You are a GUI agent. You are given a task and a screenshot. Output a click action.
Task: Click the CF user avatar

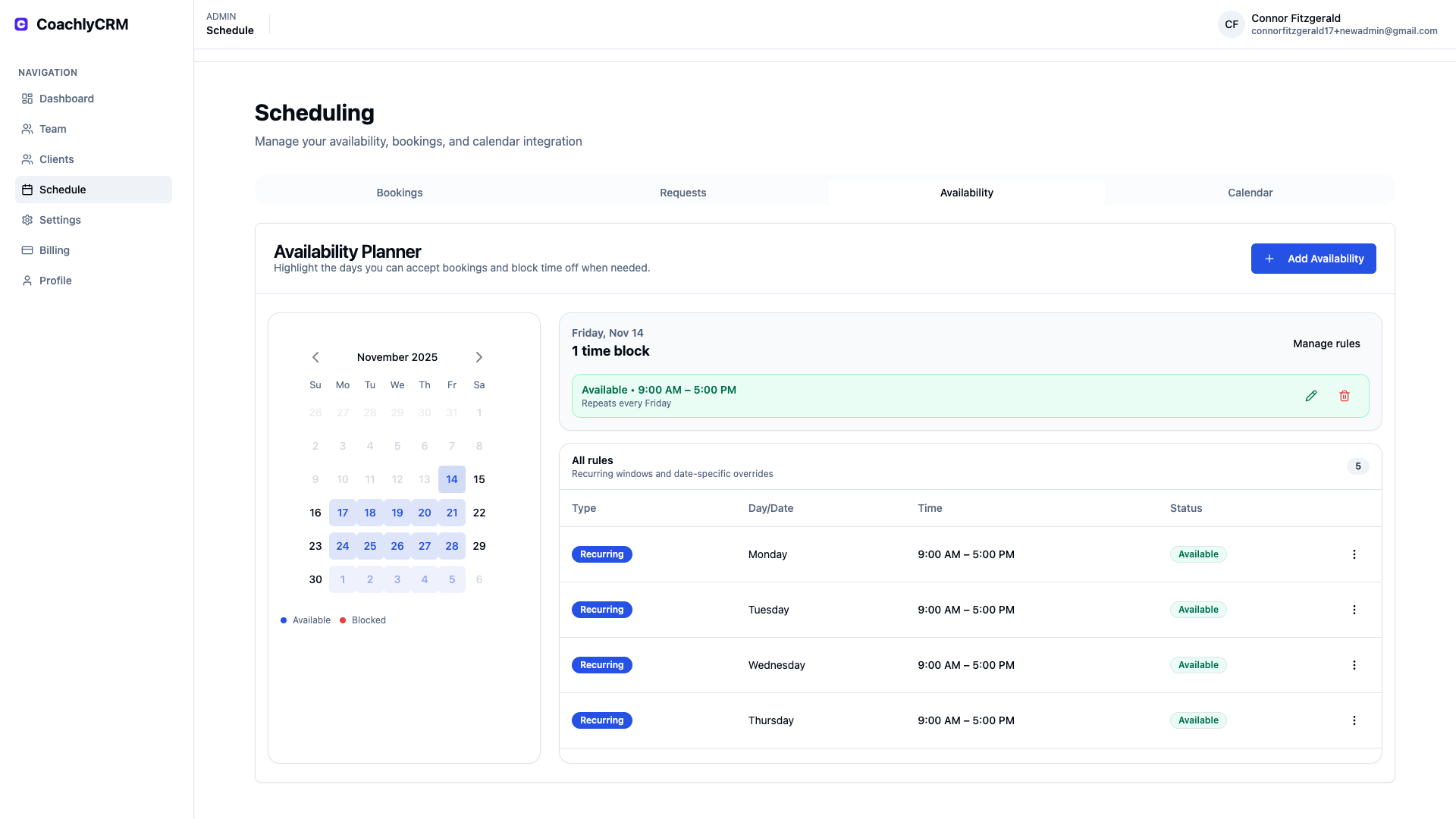[1232, 24]
